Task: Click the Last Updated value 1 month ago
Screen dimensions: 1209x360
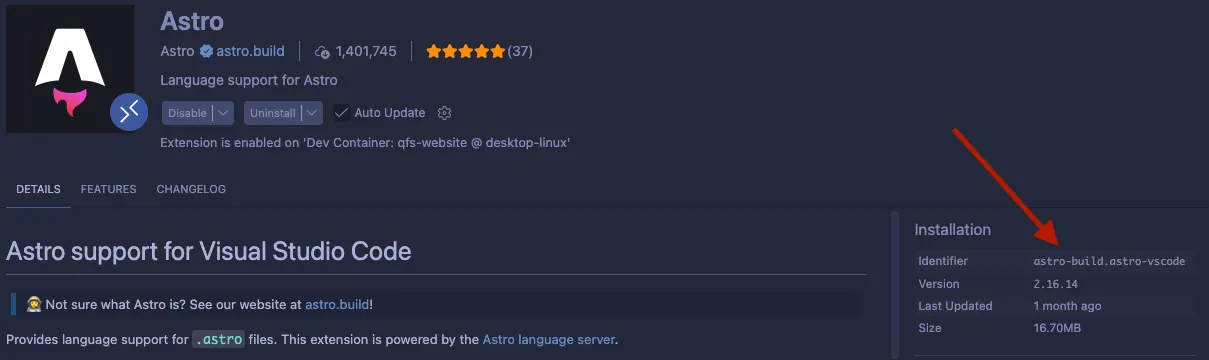Action: pos(1067,306)
